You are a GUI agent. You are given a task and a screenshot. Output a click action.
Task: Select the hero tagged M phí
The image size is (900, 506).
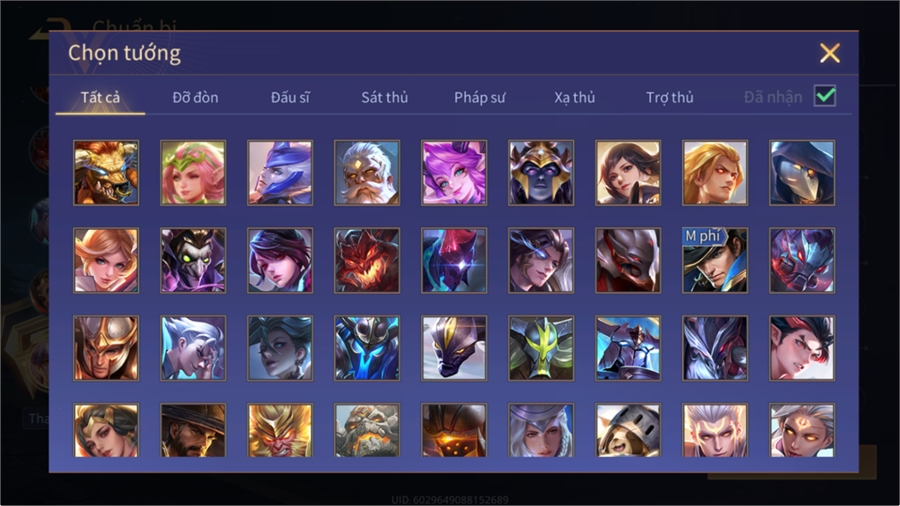click(715, 260)
